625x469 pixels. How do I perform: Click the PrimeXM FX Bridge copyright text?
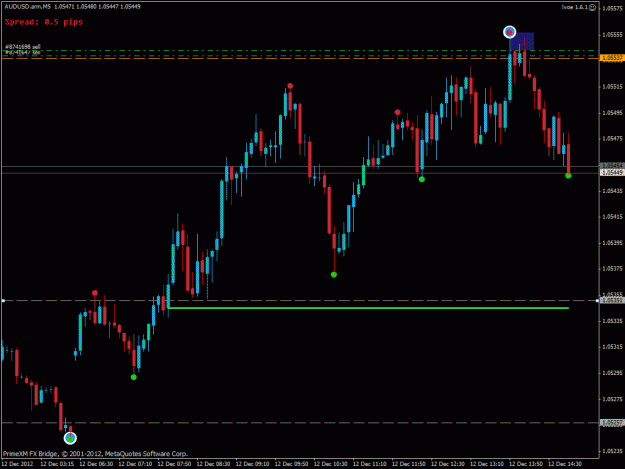click(95, 454)
